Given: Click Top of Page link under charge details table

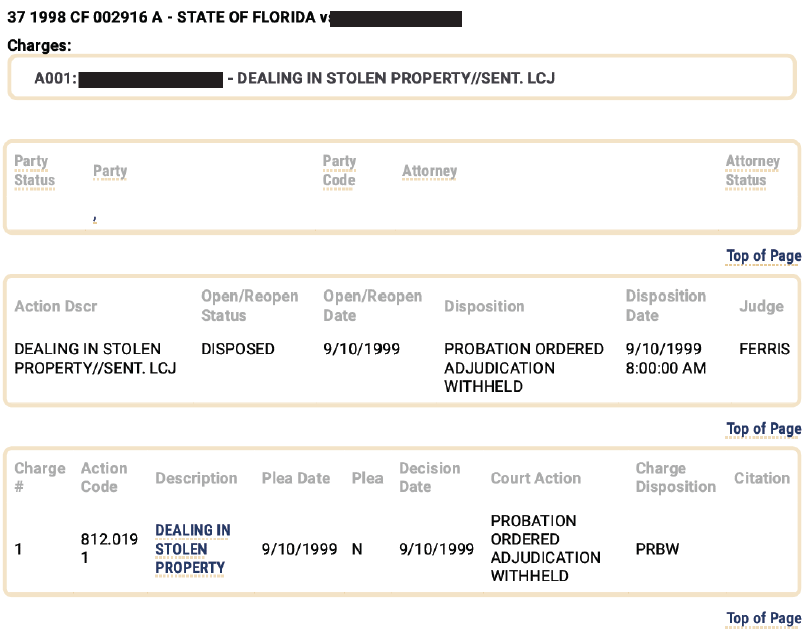Looking at the screenshot, I should [763, 618].
